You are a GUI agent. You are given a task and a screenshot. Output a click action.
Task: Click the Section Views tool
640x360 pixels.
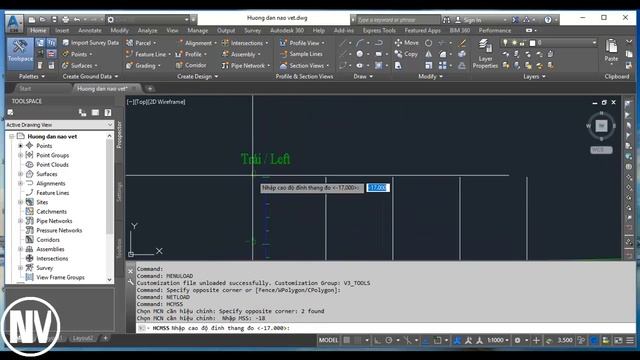coord(304,65)
